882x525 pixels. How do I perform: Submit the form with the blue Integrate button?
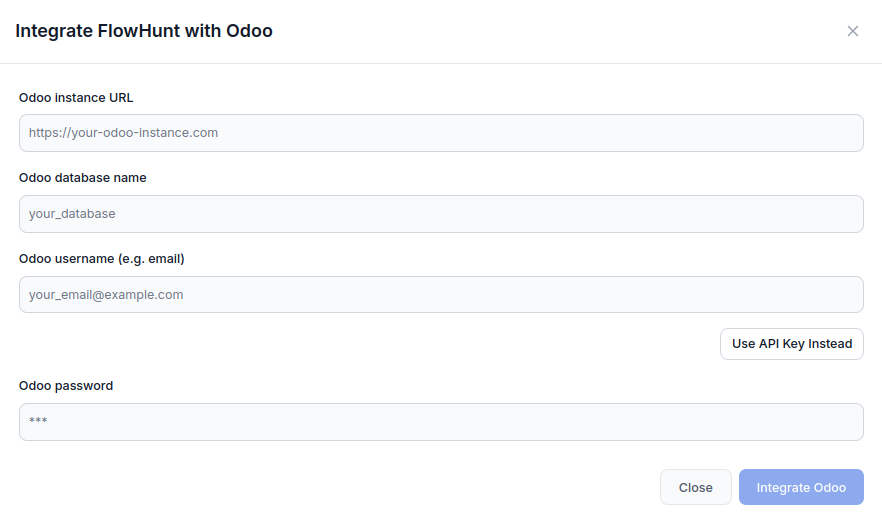(x=801, y=487)
